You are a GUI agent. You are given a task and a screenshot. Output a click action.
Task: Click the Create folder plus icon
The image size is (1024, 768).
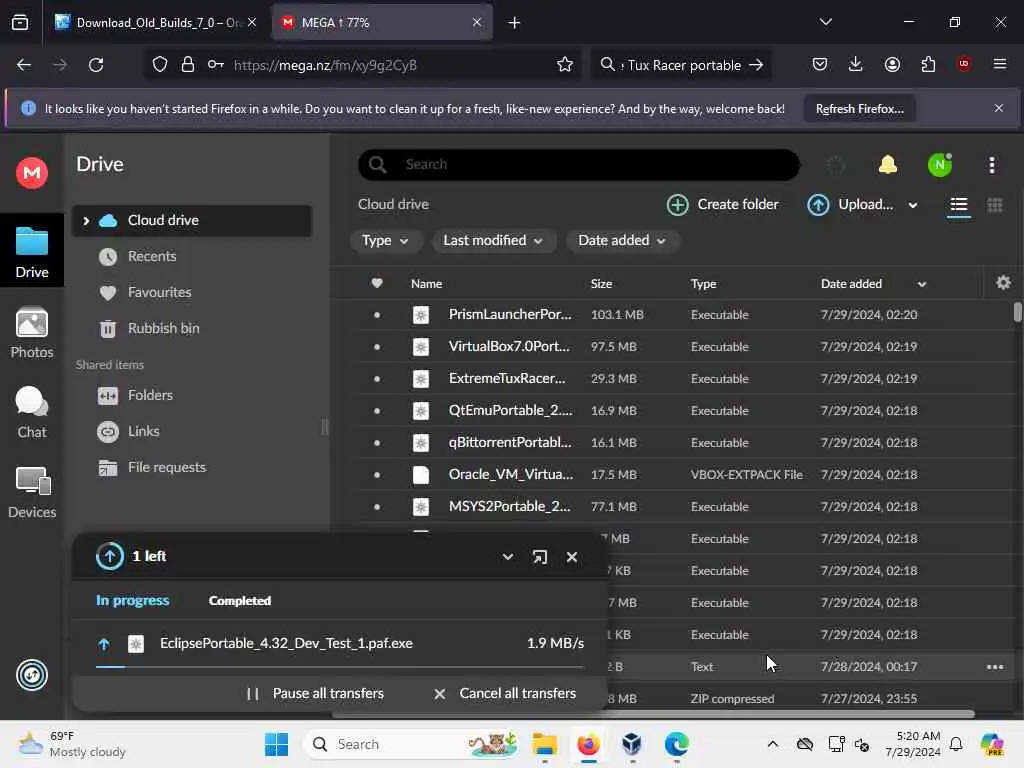[x=677, y=204]
